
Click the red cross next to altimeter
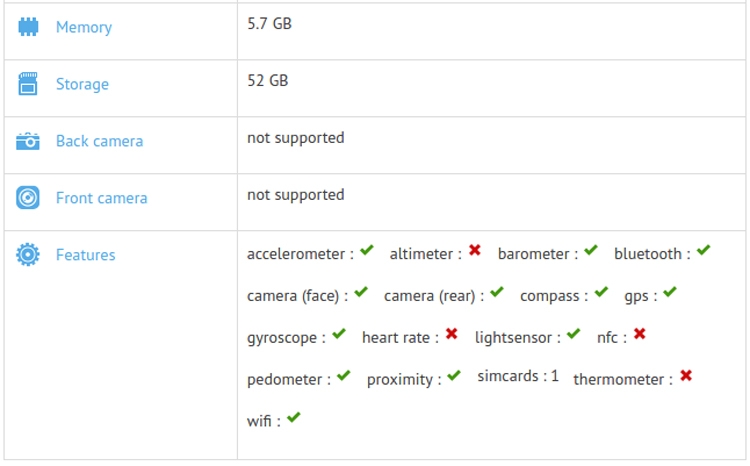tap(475, 251)
